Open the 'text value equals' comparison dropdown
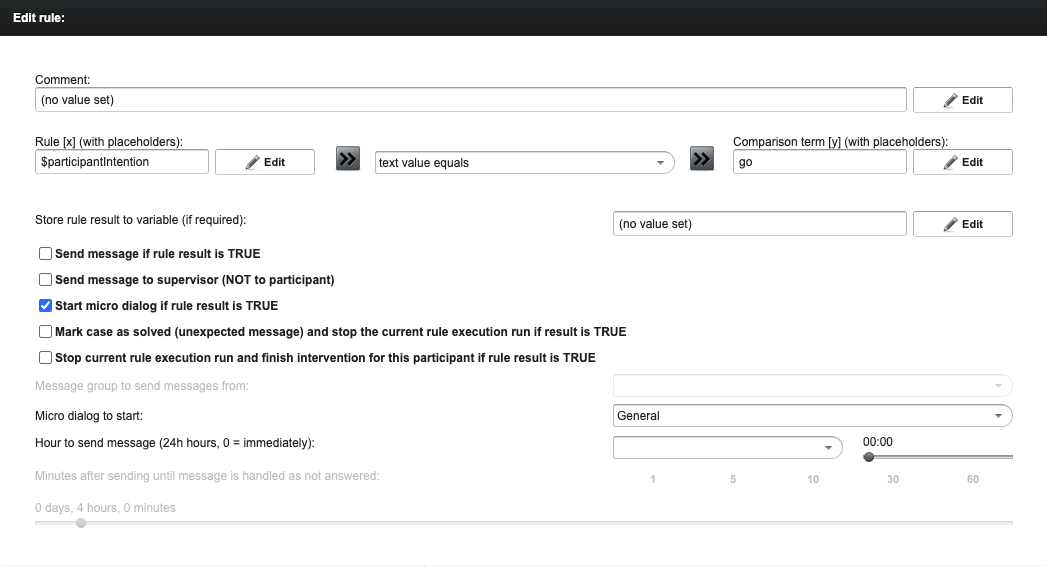 coord(524,162)
